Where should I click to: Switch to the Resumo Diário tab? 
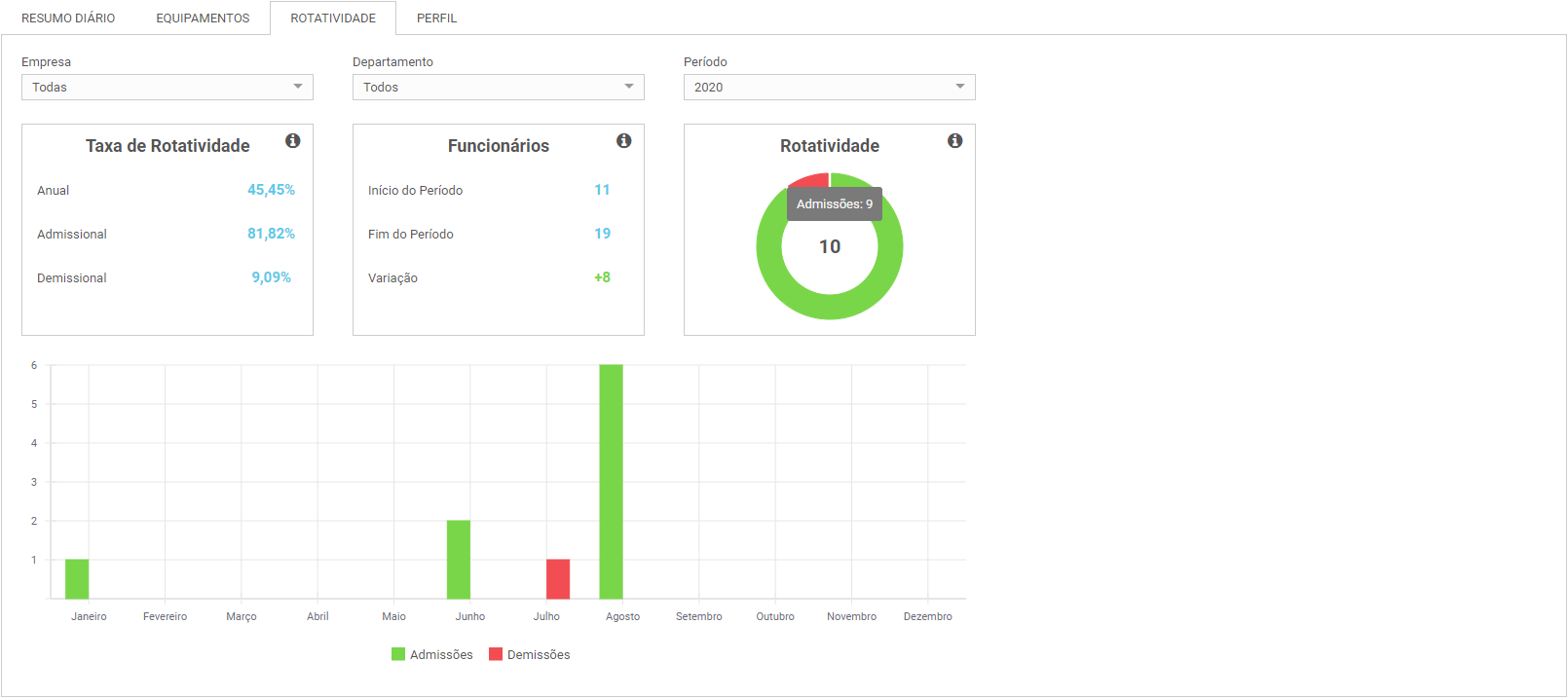tap(68, 18)
